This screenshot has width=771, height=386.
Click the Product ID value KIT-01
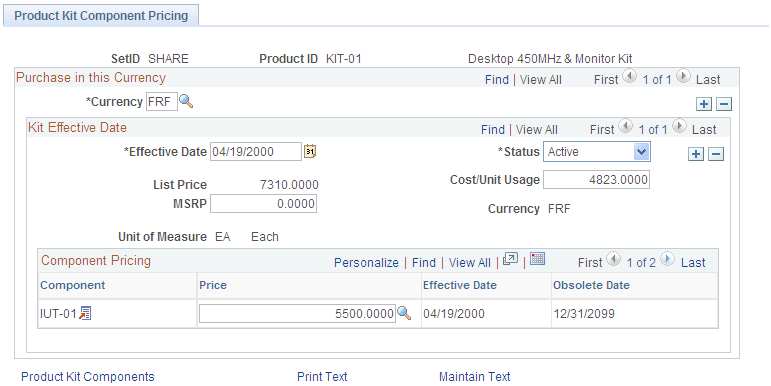[344, 59]
